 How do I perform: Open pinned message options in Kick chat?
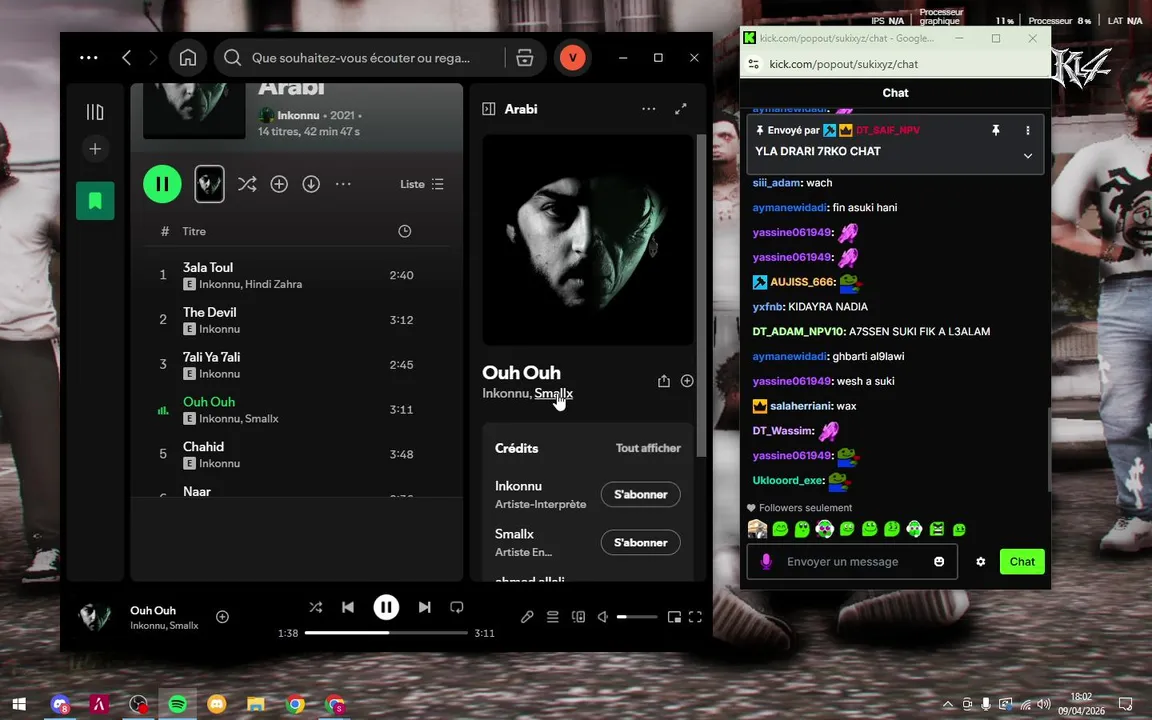pyautogui.click(x=1027, y=130)
